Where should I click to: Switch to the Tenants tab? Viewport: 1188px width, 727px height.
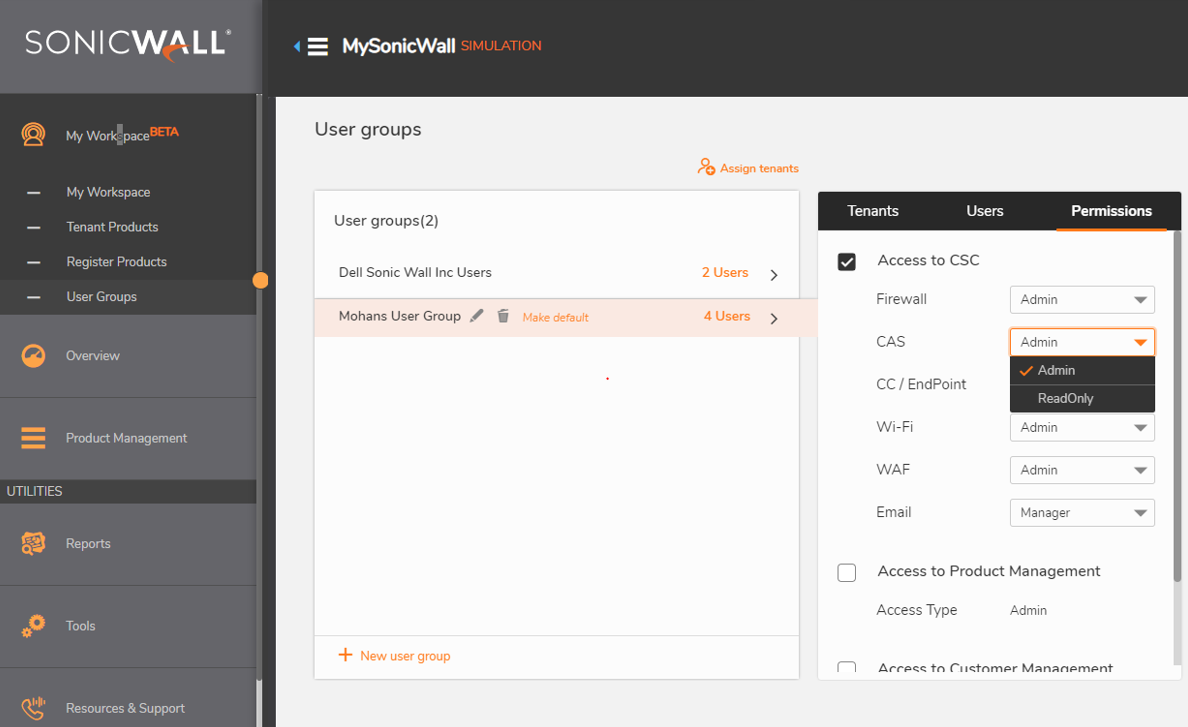[873, 211]
